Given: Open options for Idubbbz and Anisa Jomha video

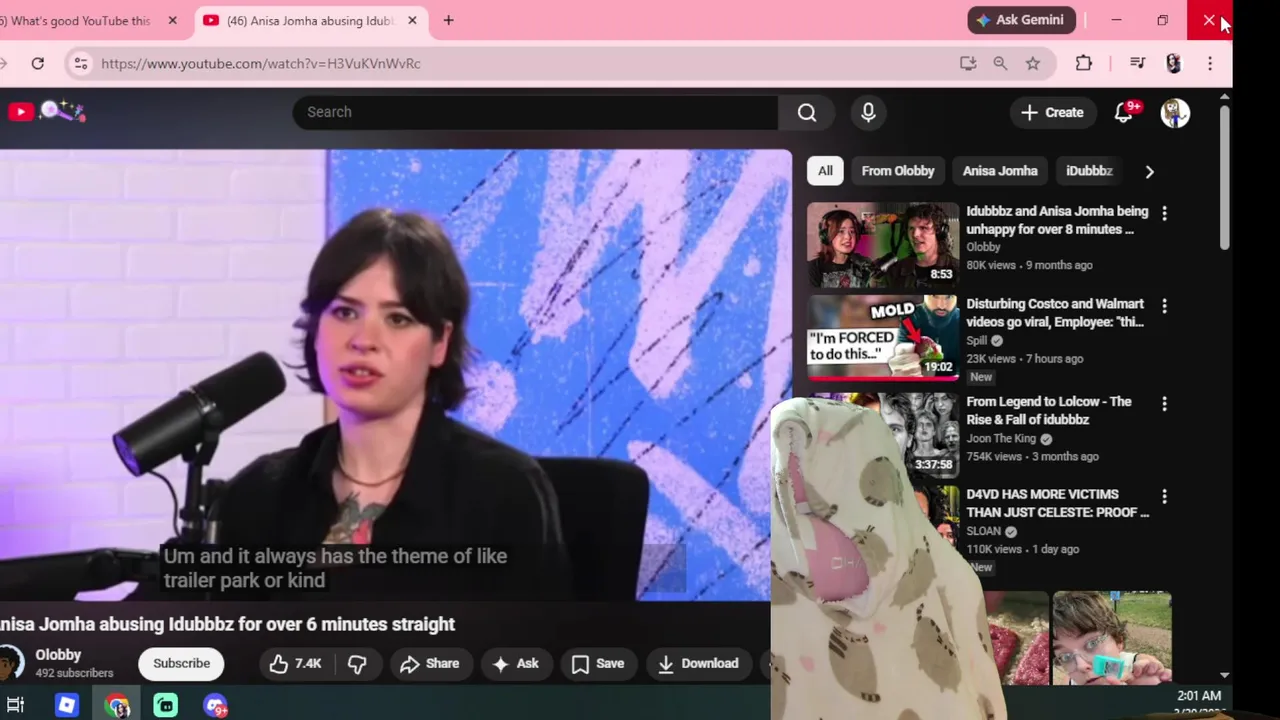Looking at the screenshot, I should [1164, 213].
